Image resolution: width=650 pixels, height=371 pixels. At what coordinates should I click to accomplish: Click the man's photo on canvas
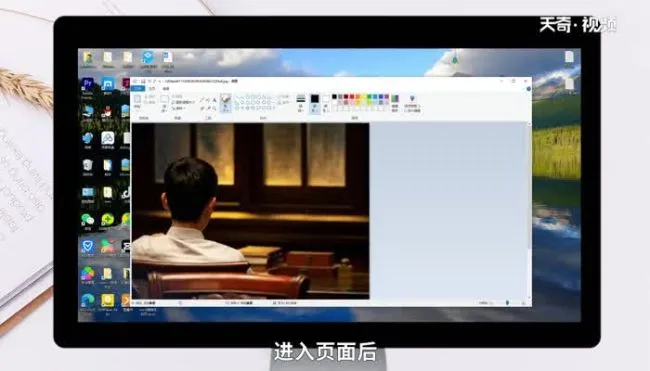[x=250, y=211]
